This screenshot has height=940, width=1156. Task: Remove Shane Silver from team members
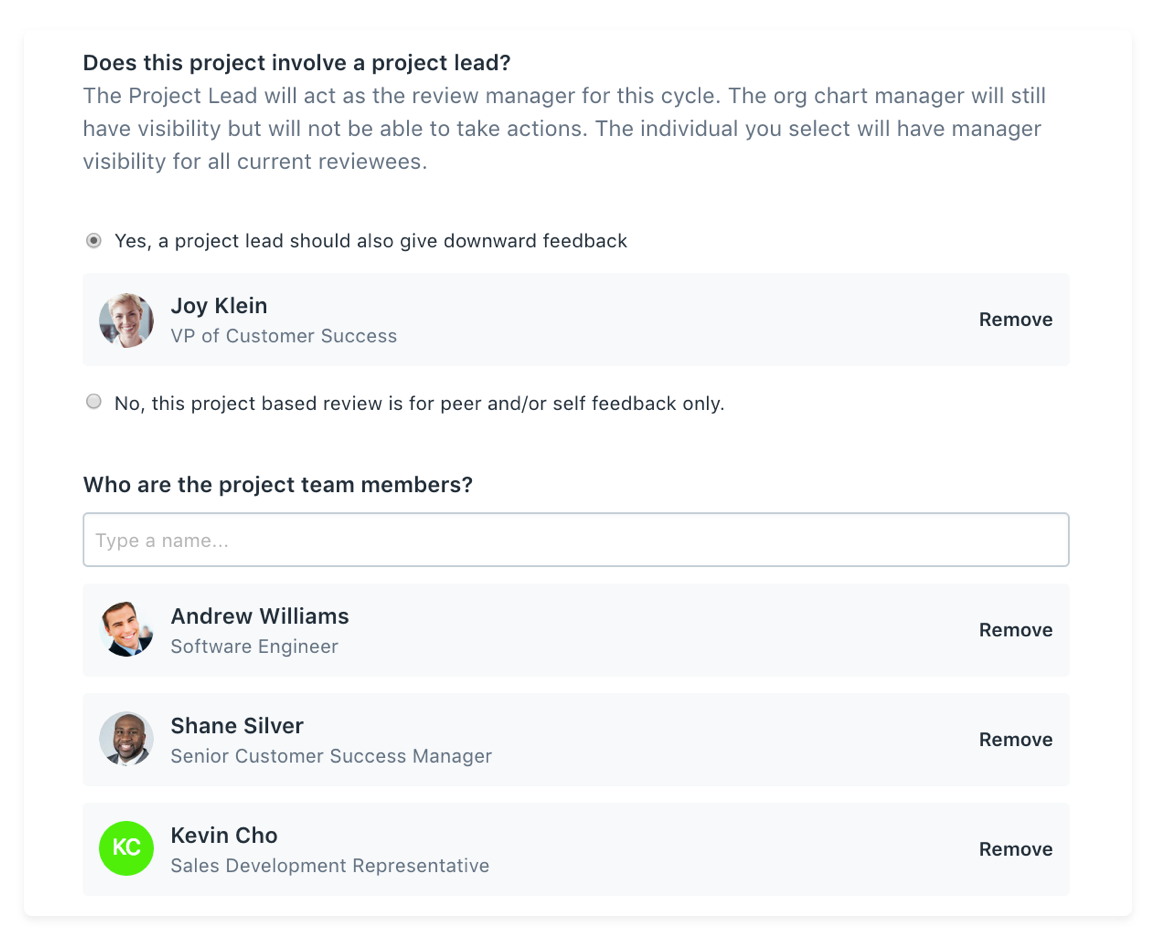pyautogui.click(x=1015, y=739)
